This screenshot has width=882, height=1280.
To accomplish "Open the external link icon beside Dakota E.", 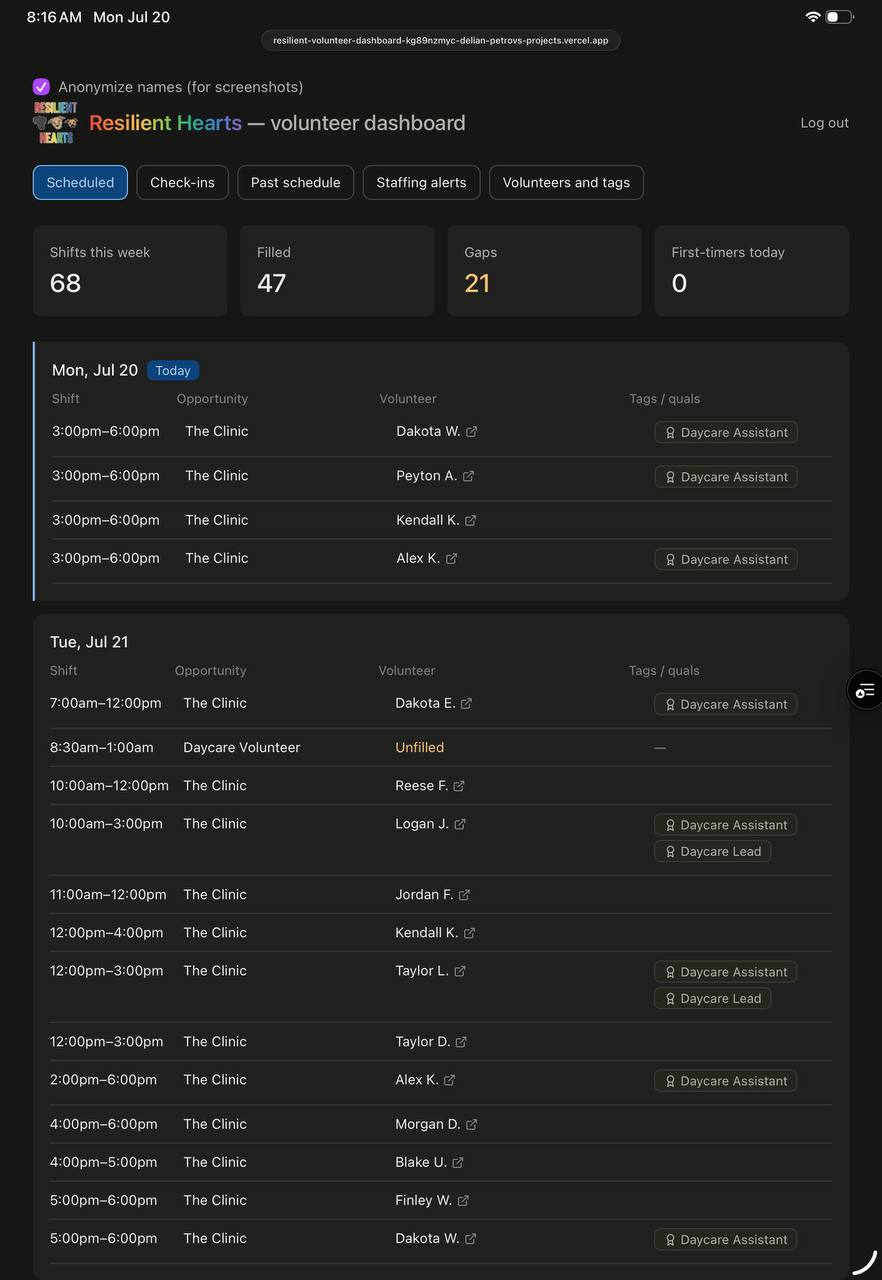I will pos(466,703).
